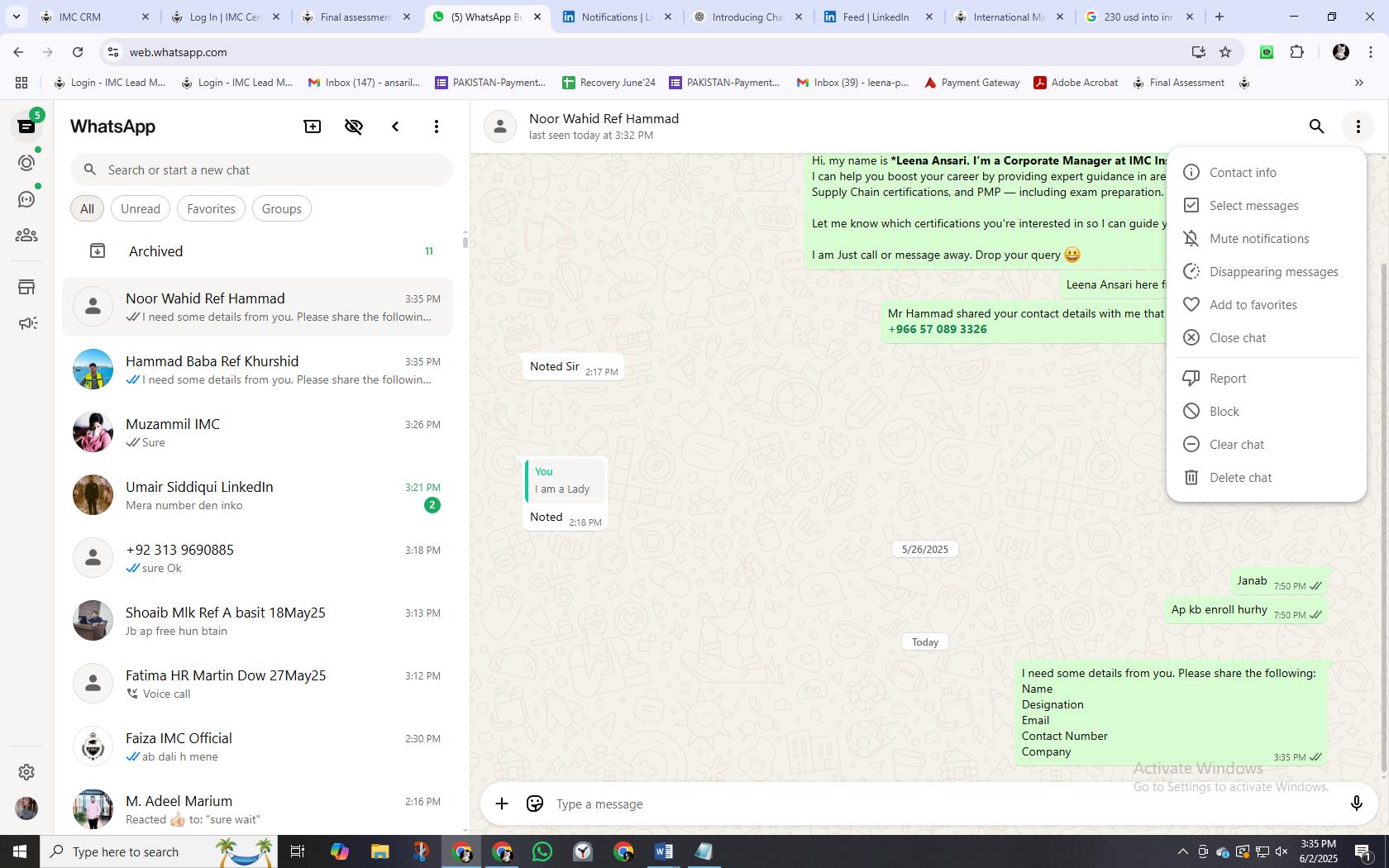Image resolution: width=1389 pixels, height=868 pixels.
Task: Open chat with Faiza IMC Official
Action: (x=257, y=746)
